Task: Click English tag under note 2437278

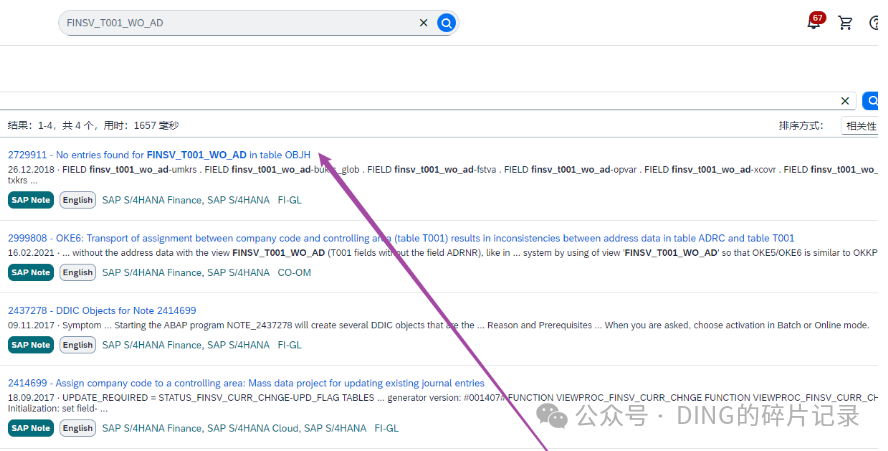Action: [x=78, y=345]
